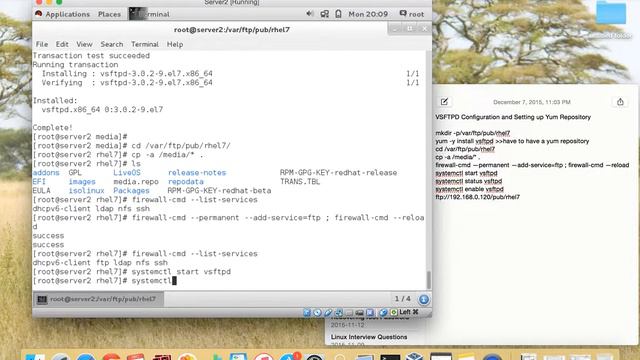This screenshot has height=360, width=640.
Task: Open the Places menu in GNOME top bar
Action: pyautogui.click(x=109, y=14)
